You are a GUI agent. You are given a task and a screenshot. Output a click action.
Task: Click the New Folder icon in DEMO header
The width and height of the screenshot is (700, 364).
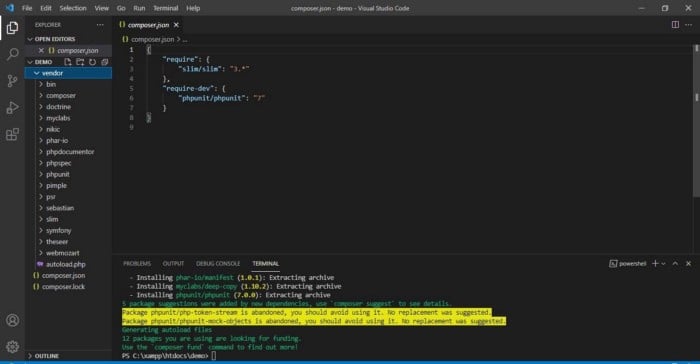pos(80,62)
